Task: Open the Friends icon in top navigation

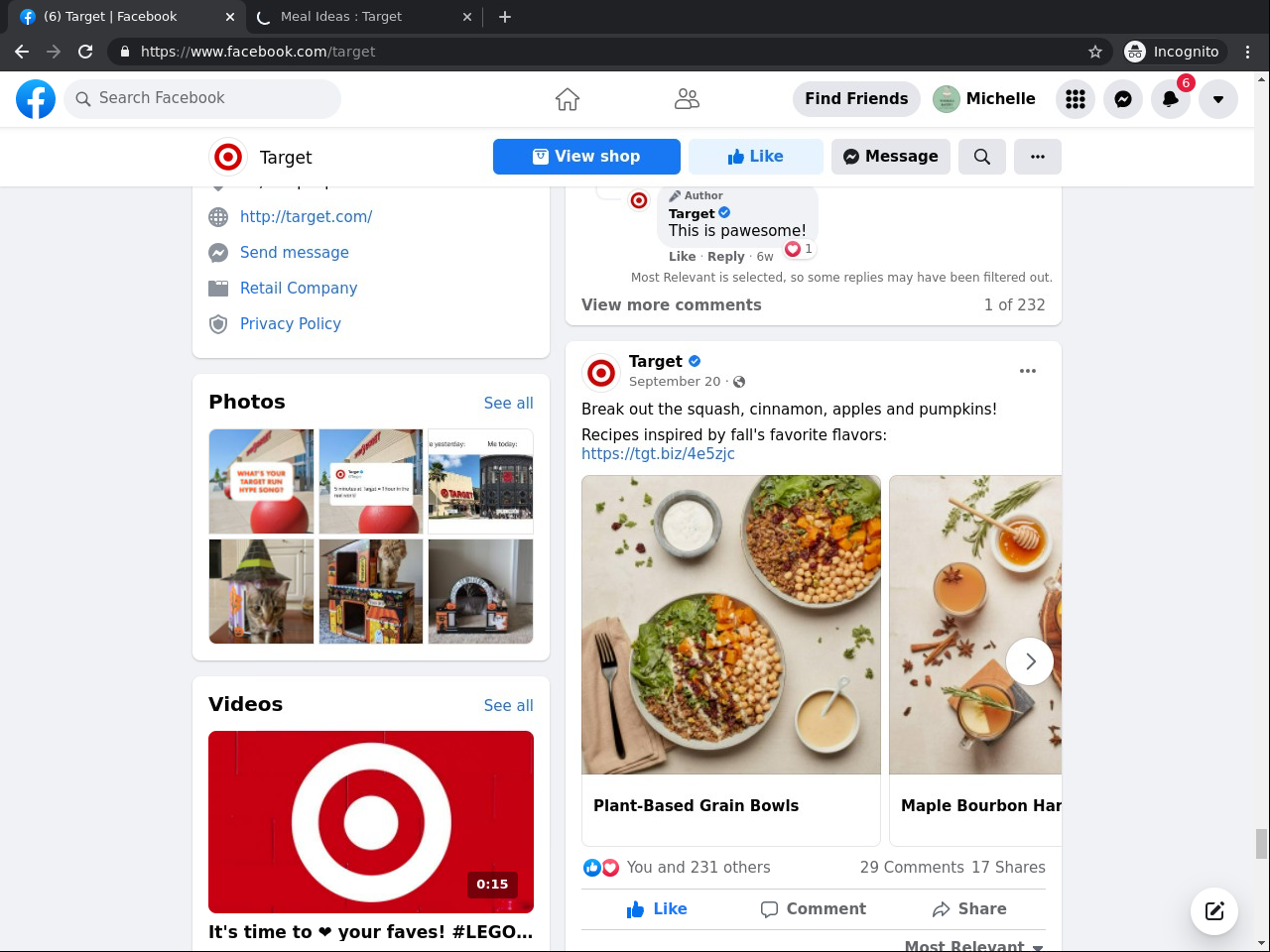Action: [x=687, y=99]
